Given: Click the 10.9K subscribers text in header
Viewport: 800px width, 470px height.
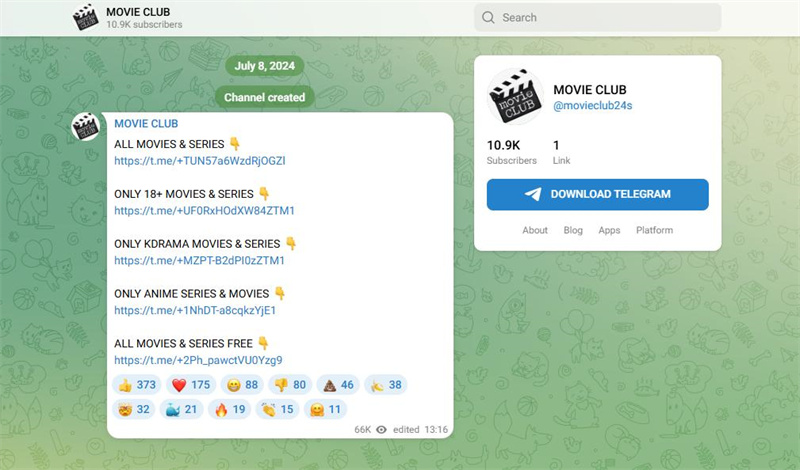Looking at the screenshot, I should click(144, 24).
